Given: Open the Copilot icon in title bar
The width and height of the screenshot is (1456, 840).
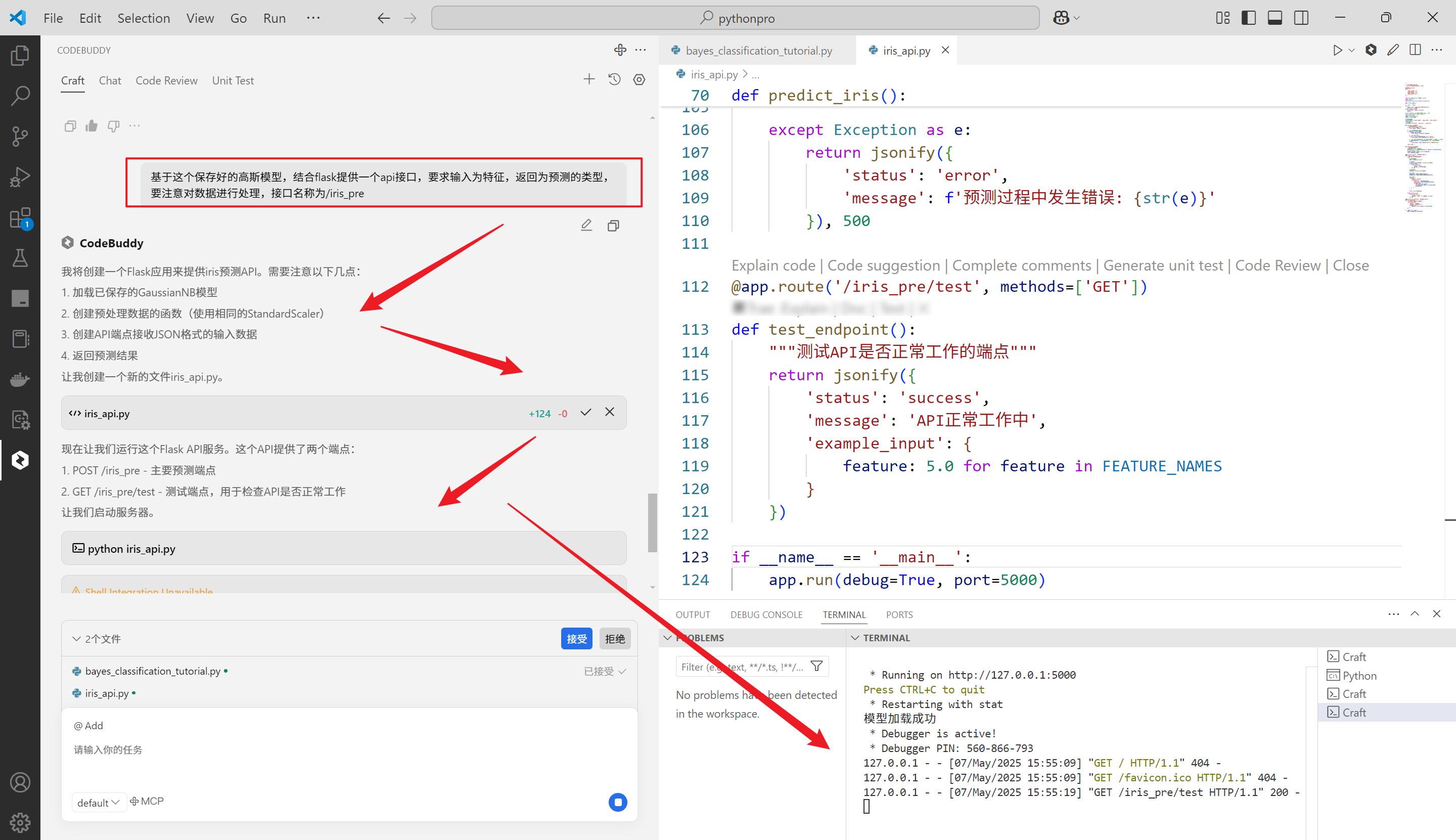Looking at the screenshot, I should (x=1061, y=18).
